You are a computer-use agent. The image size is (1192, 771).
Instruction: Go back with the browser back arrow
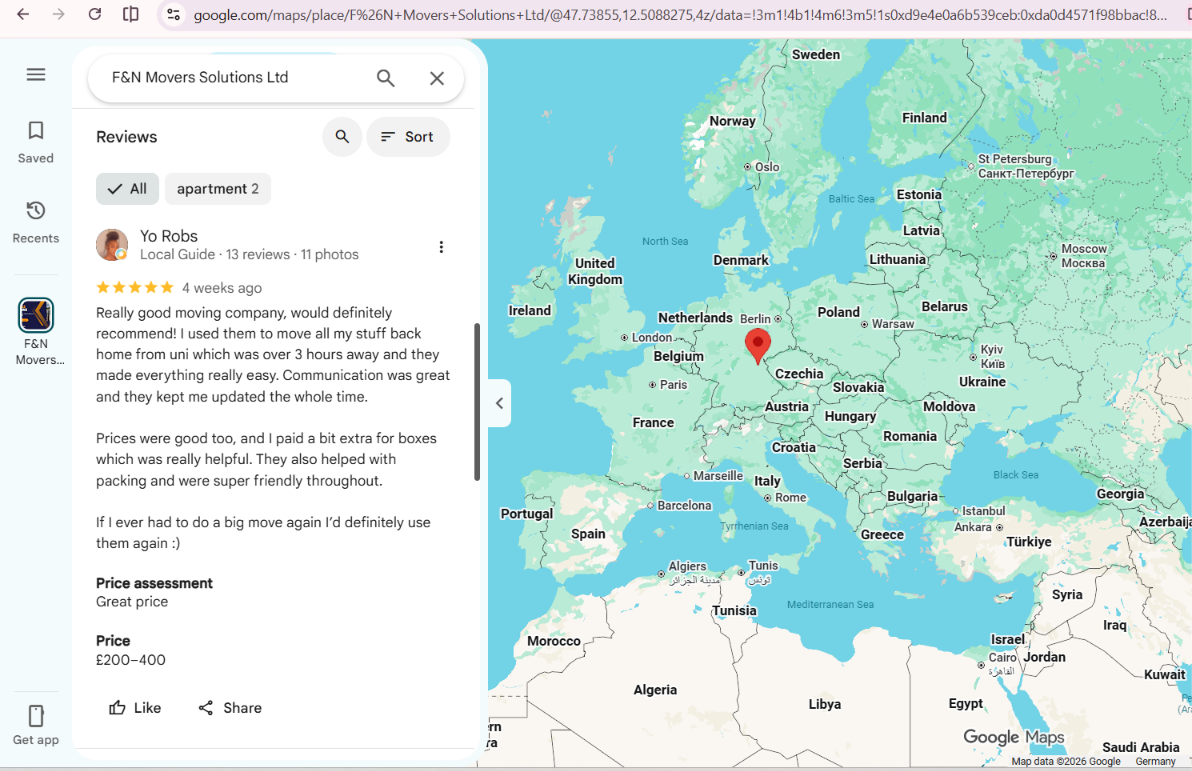click(23, 14)
